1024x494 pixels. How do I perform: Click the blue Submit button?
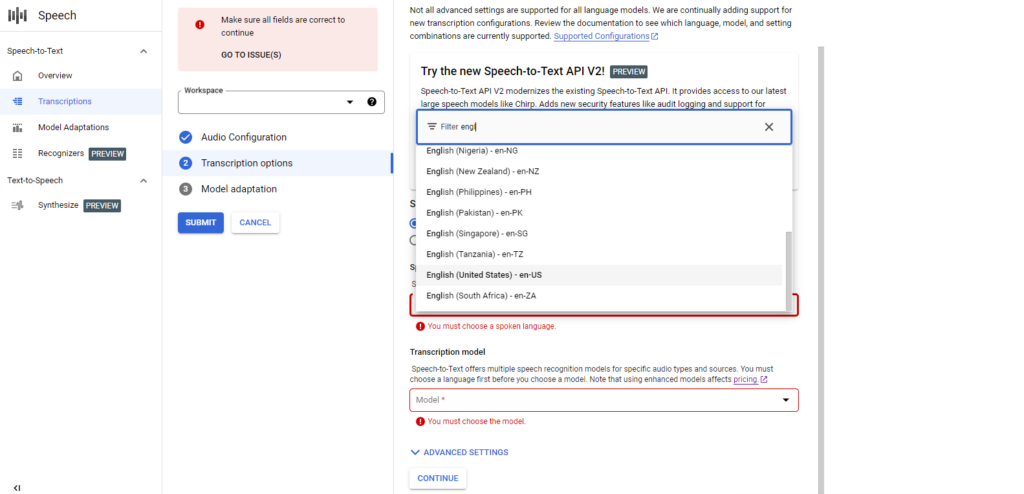(200, 223)
